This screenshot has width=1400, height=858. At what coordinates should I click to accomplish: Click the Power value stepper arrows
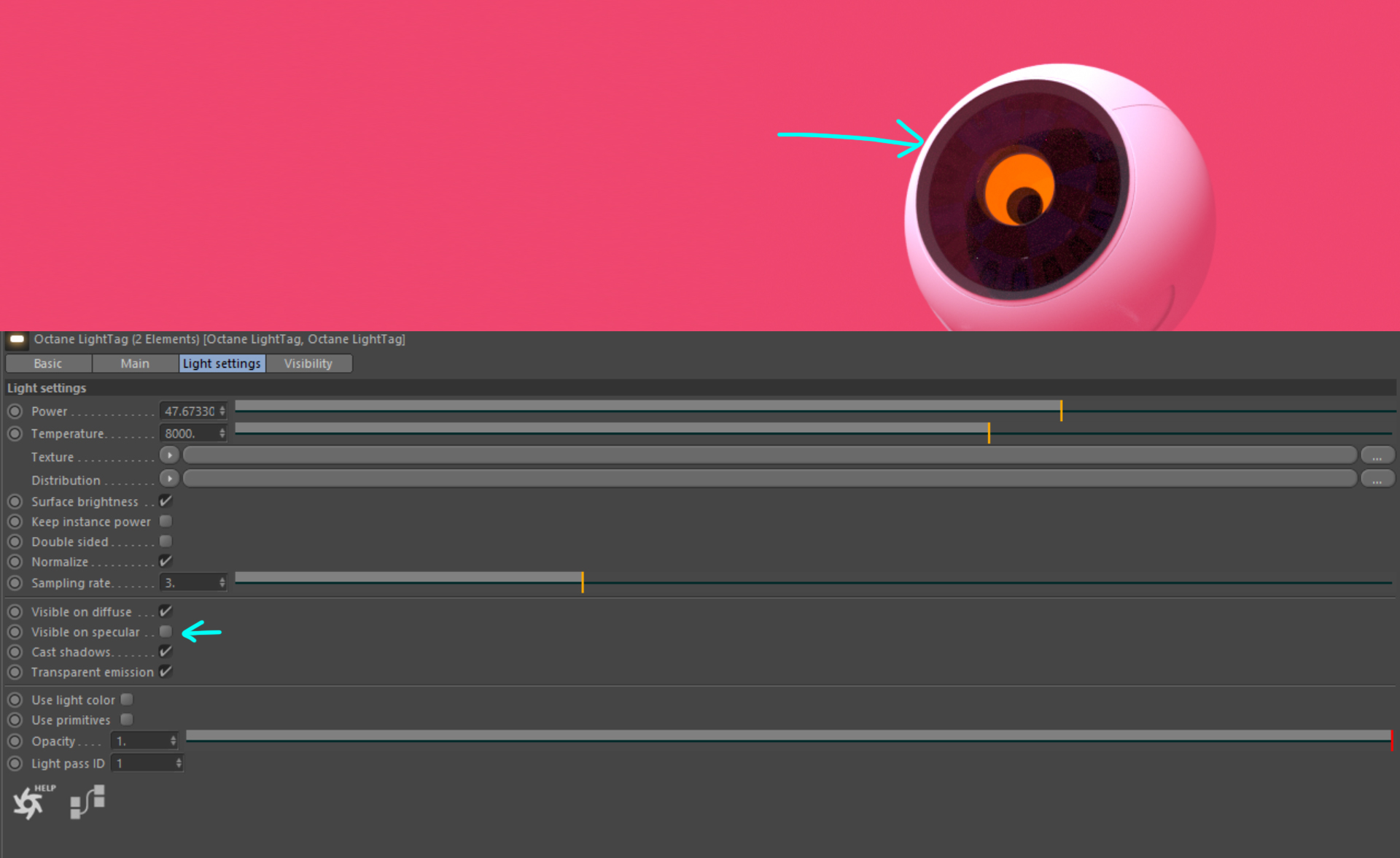point(222,411)
